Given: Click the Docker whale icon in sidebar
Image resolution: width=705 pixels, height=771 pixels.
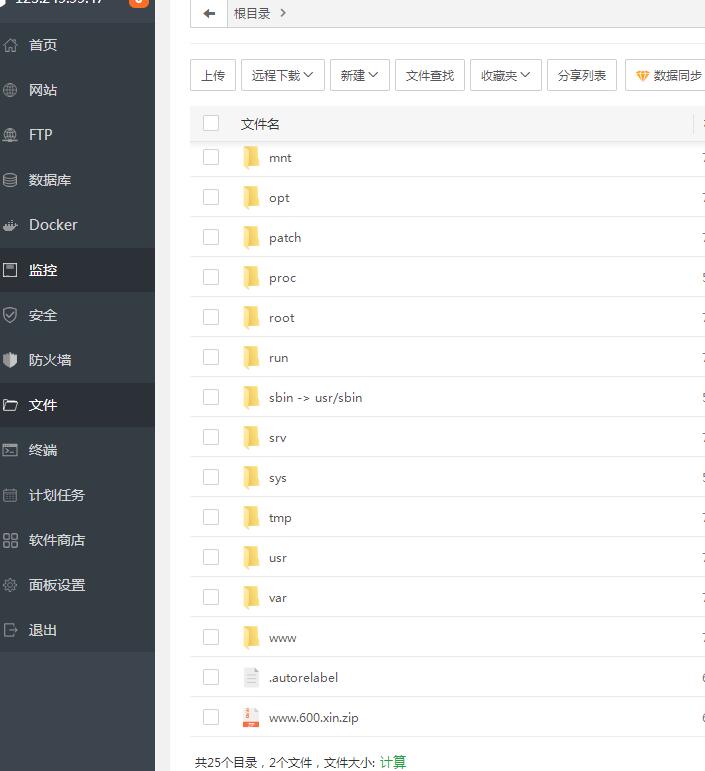Looking at the screenshot, I should [11, 225].
